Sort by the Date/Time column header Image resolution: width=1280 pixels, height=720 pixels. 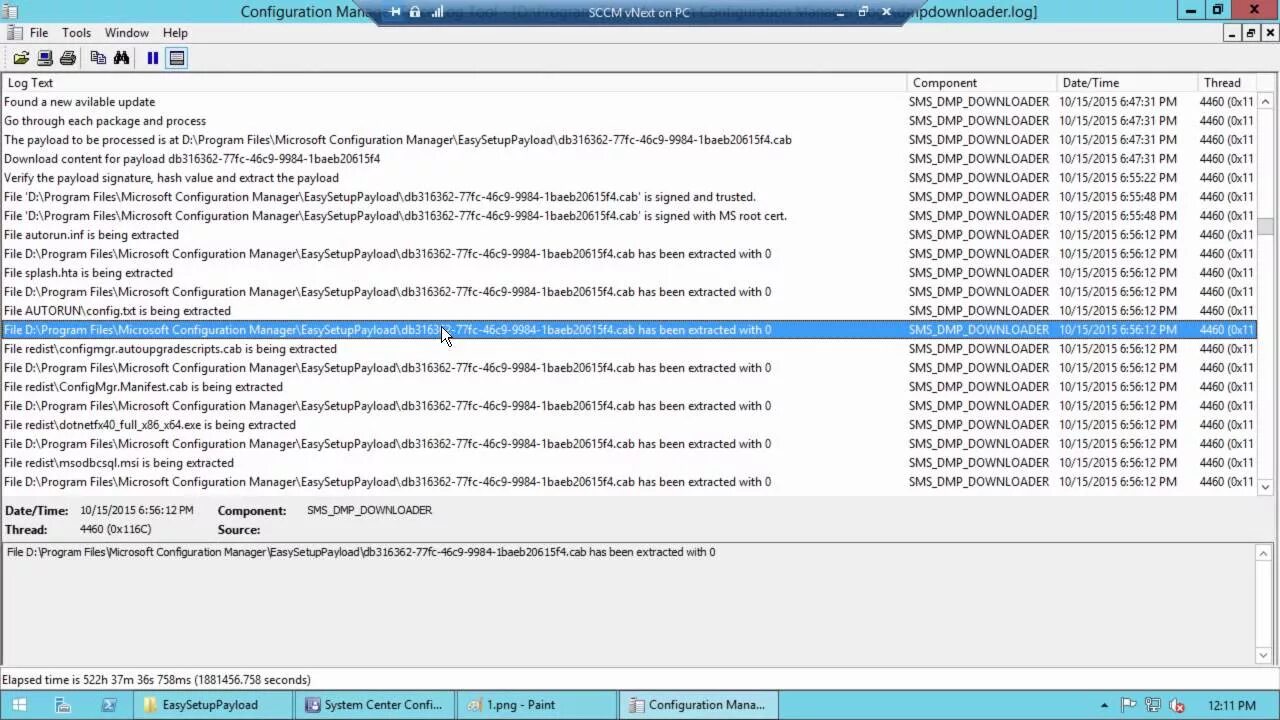[1127, 83]
